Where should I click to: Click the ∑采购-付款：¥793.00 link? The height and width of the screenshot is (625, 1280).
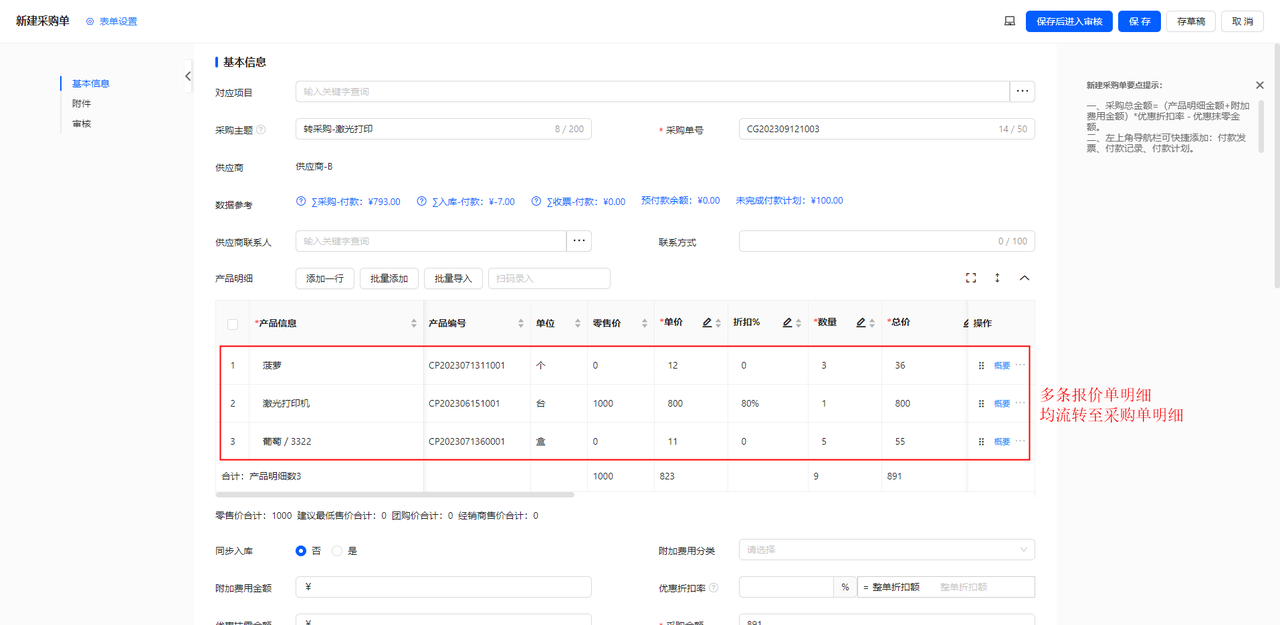(x=356, y=201)
